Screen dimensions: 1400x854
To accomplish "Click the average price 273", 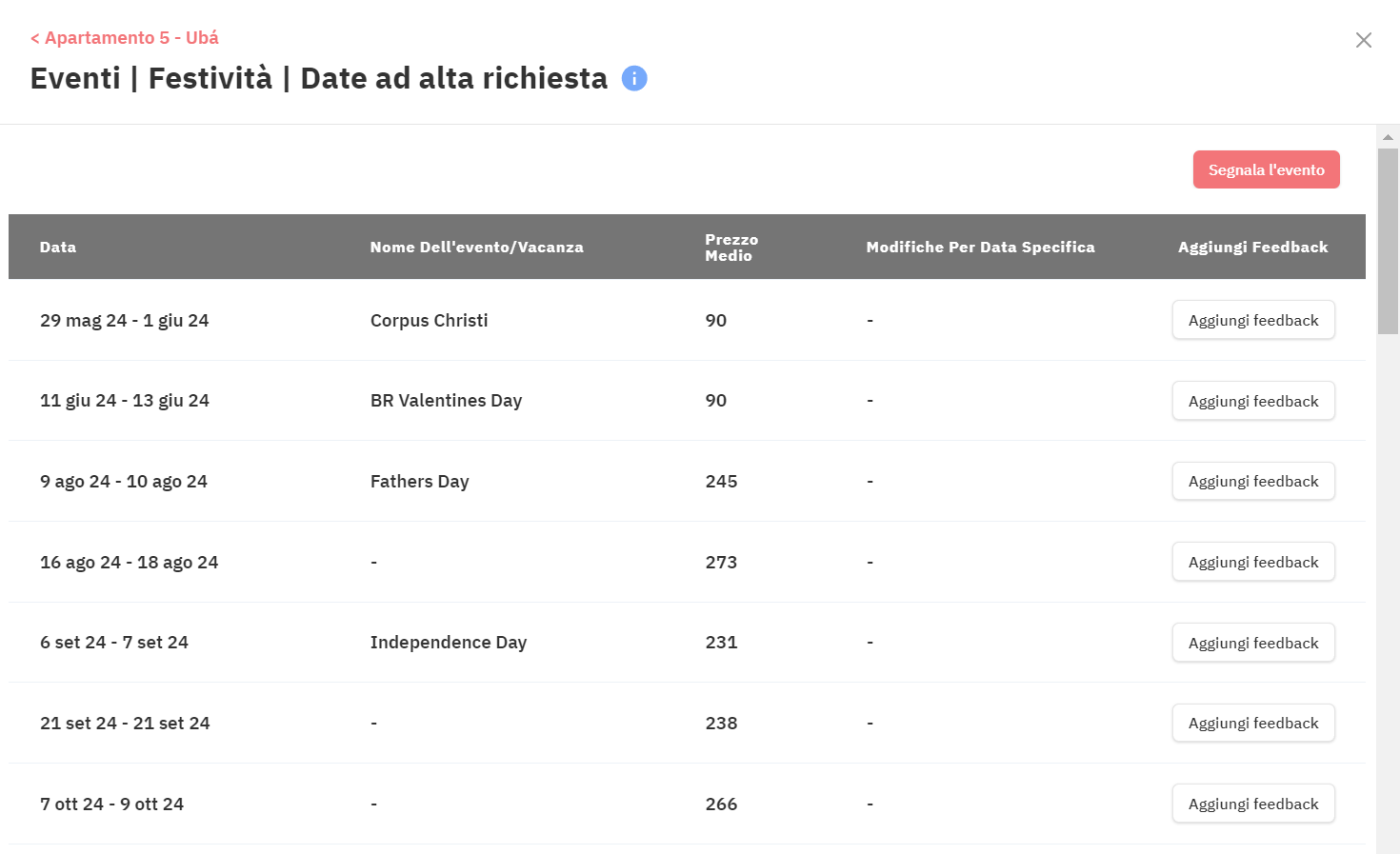I will coord(722,563).
